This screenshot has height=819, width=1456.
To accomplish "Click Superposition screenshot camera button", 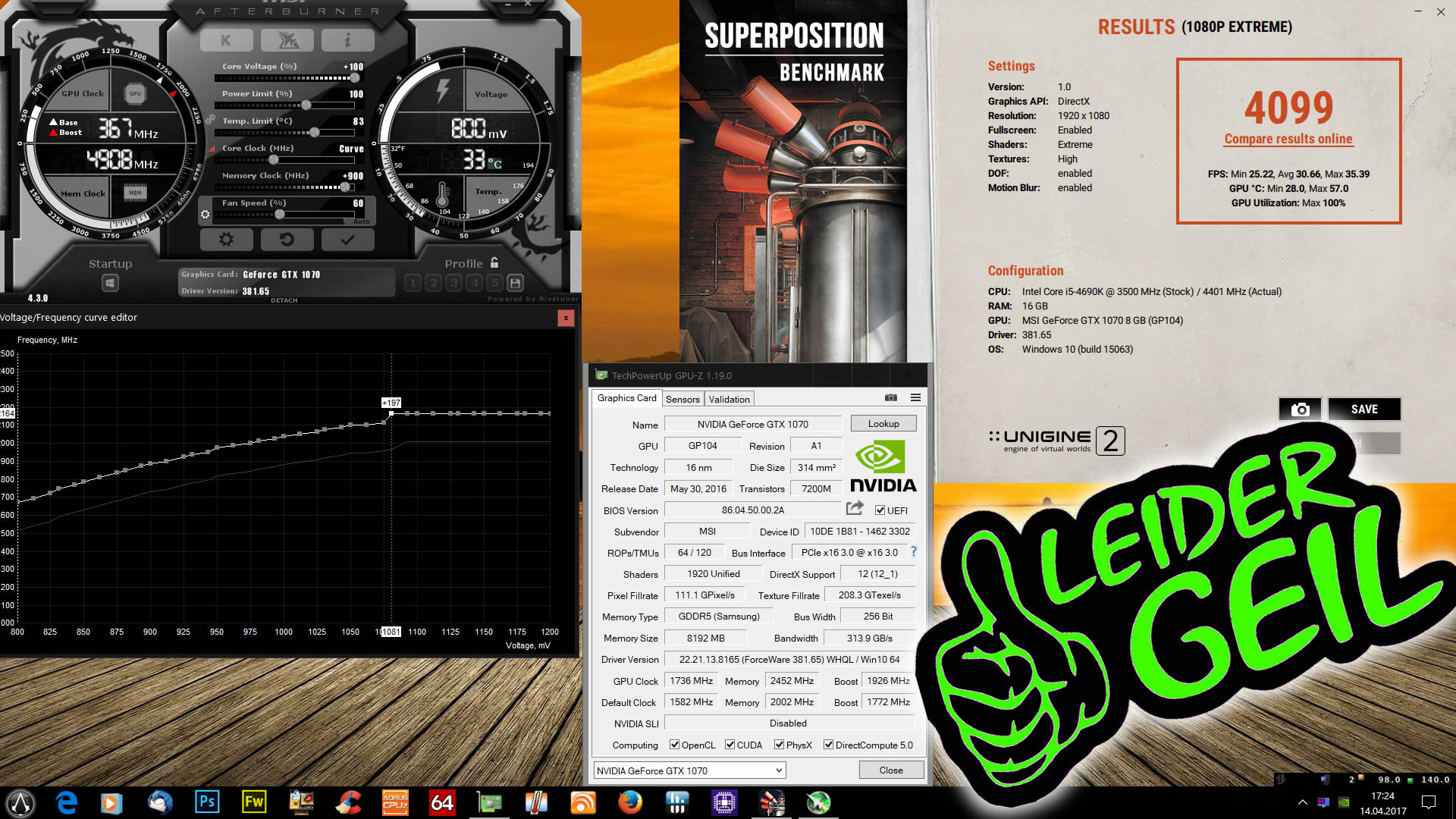I will (1300, 409).
